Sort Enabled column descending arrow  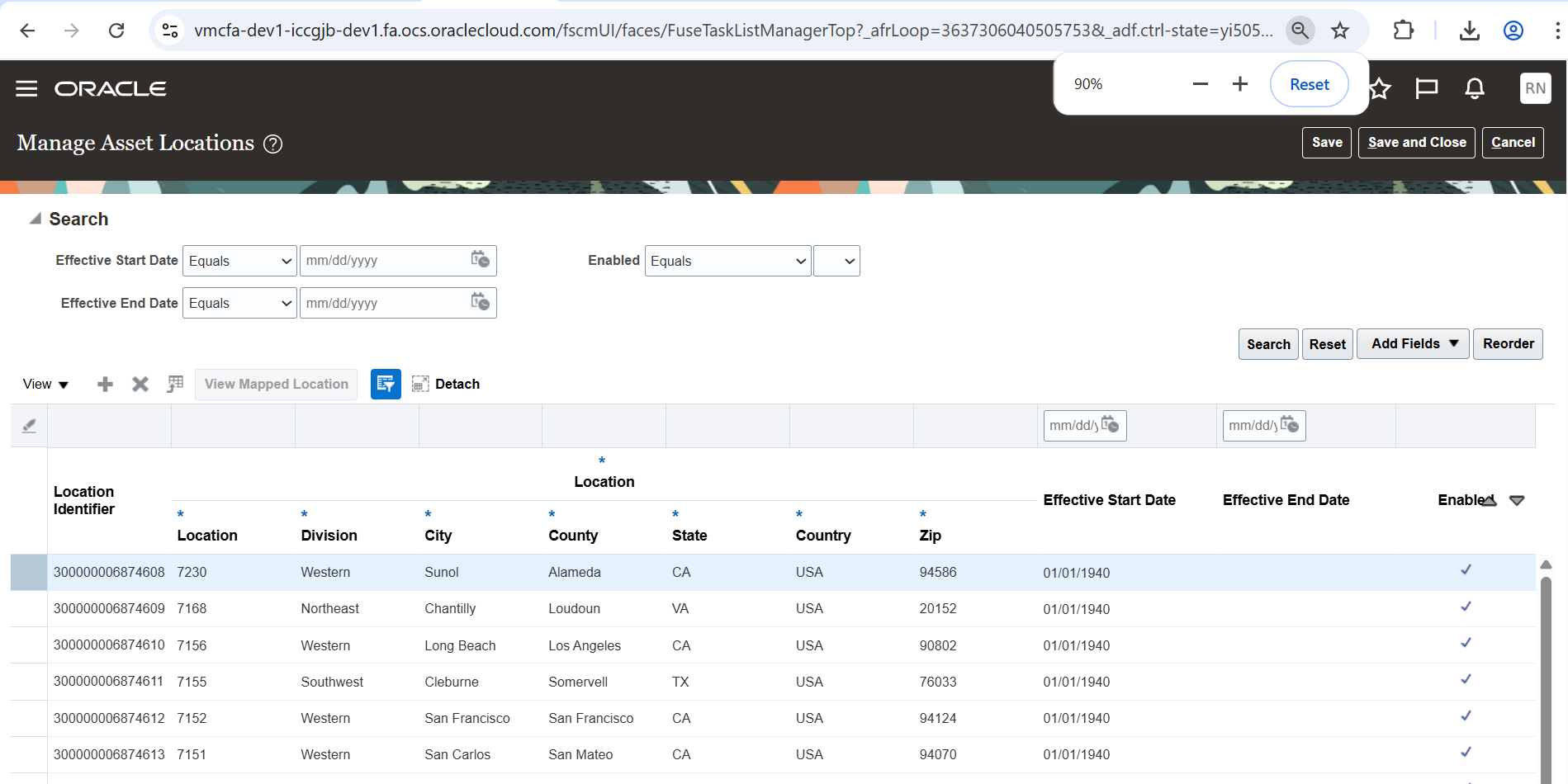point(1517,500)
